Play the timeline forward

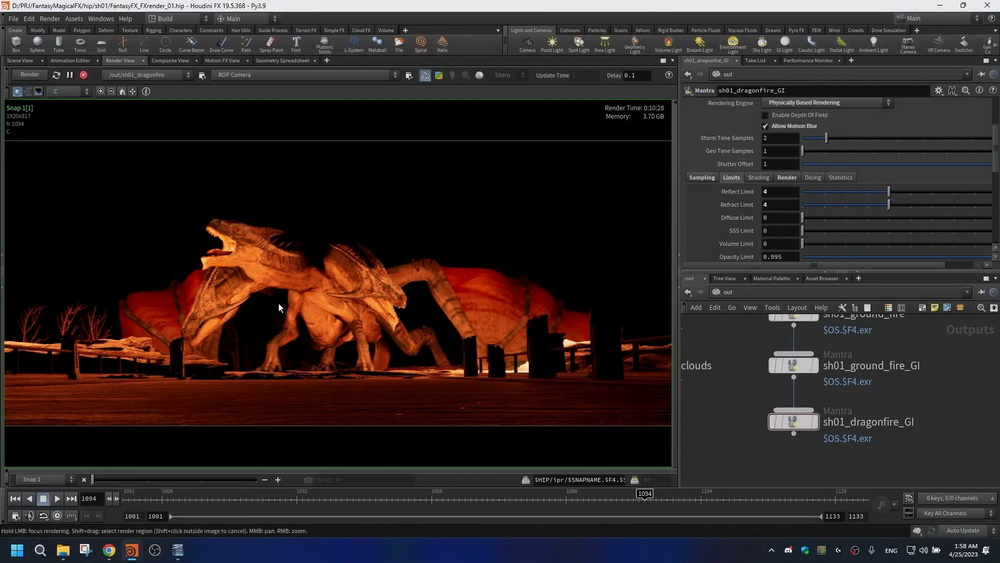[x=57, y=499]
